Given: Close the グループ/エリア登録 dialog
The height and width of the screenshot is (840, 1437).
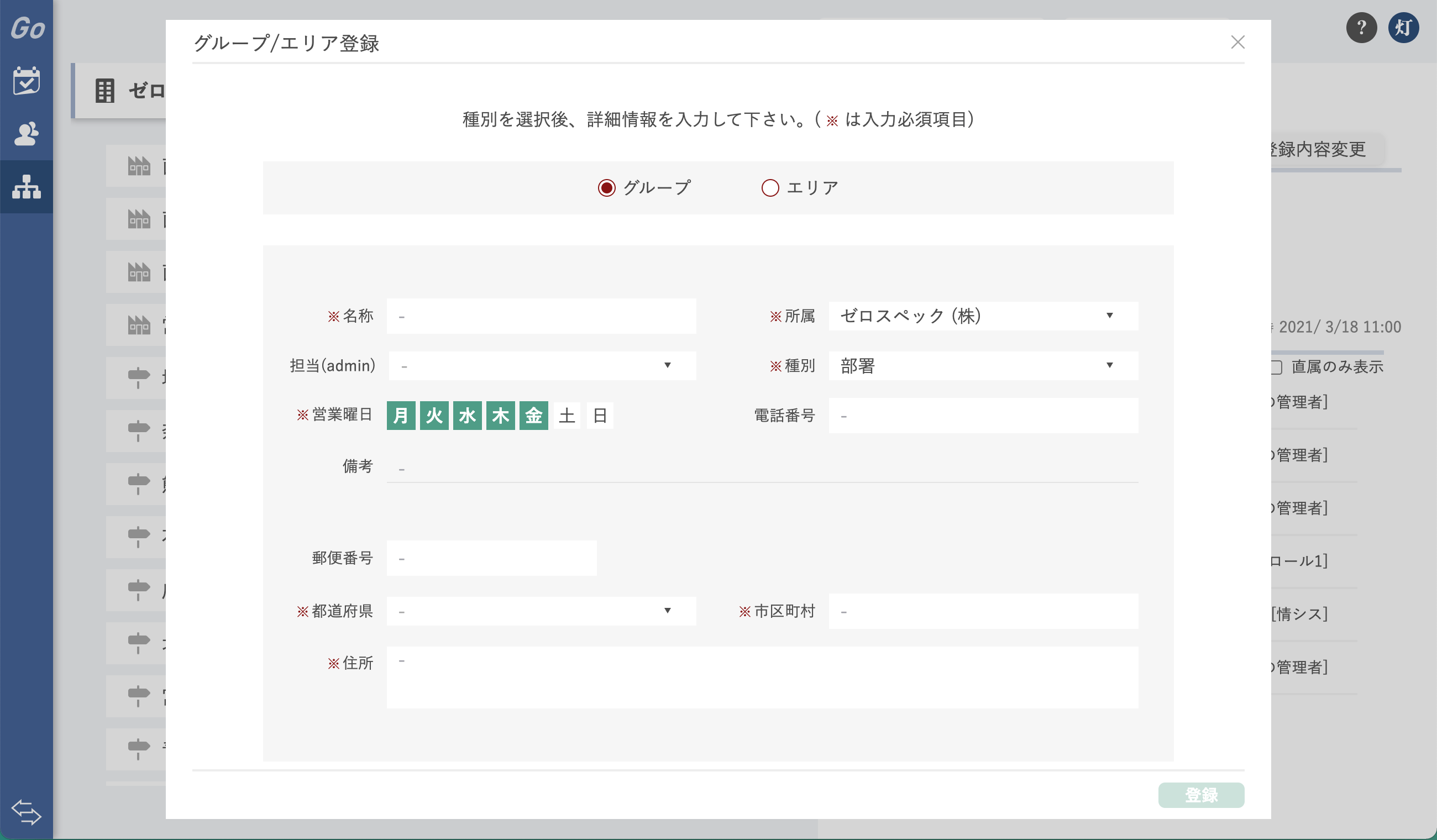Looking at the screenshot, I should pos(1237,42).
